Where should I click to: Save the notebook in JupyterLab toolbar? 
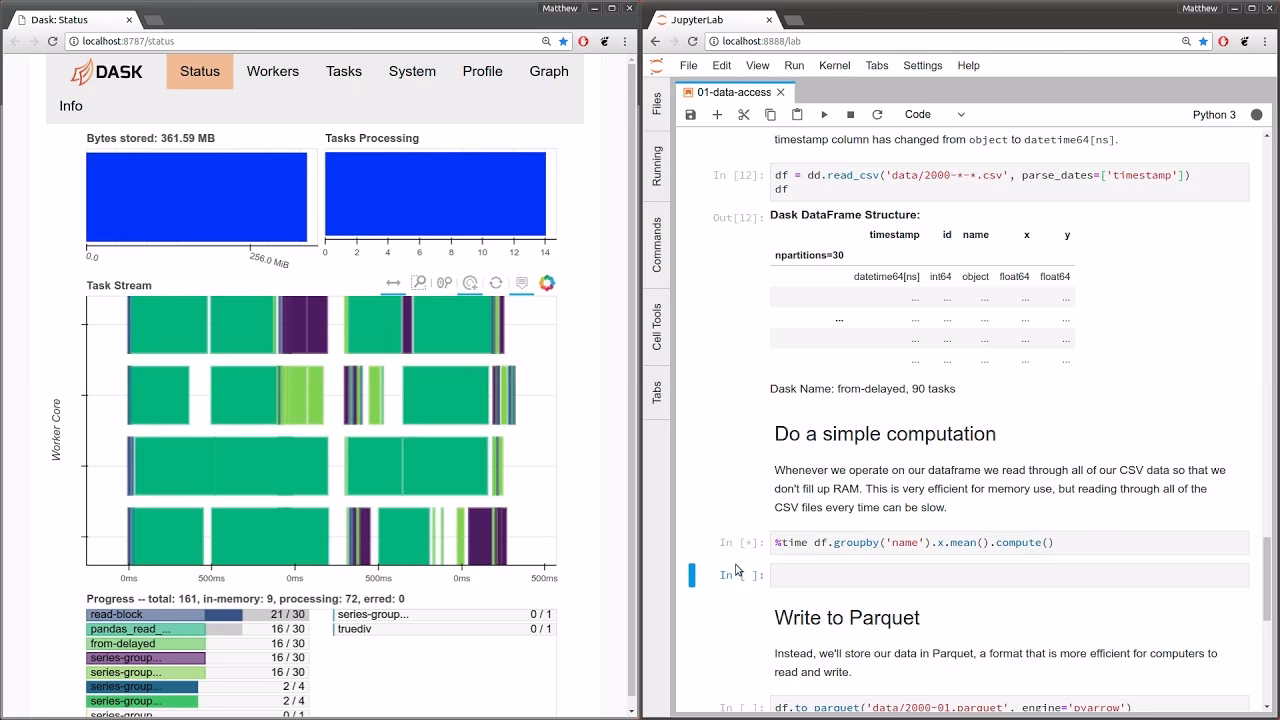click(690, 114)
